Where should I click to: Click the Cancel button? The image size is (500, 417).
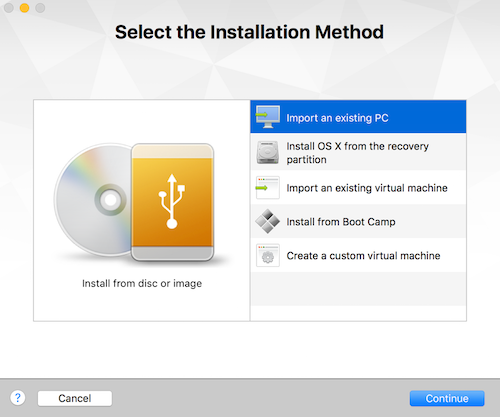coord(75,398)
